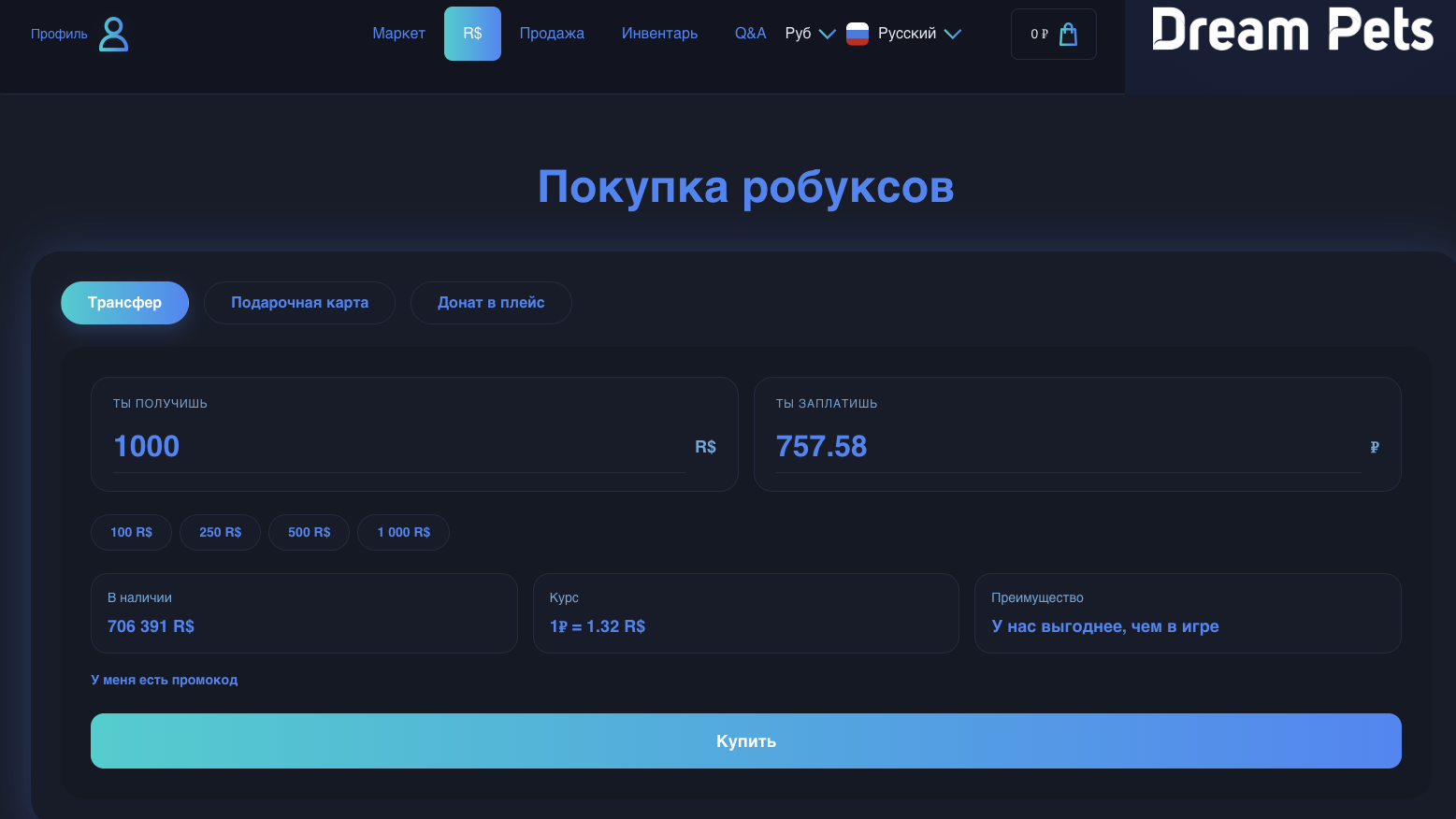Choose the 1 000 R$ preset

[403, 532]
